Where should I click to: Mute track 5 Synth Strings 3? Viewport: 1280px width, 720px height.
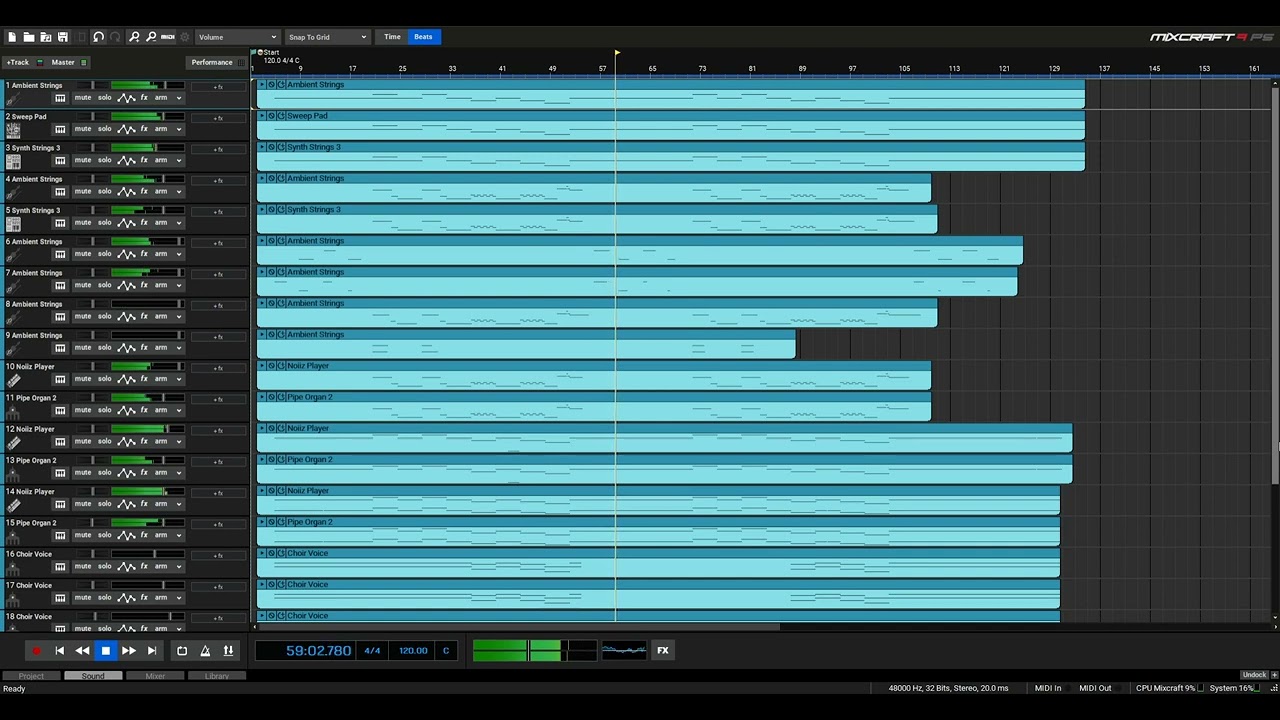(82, 223)
